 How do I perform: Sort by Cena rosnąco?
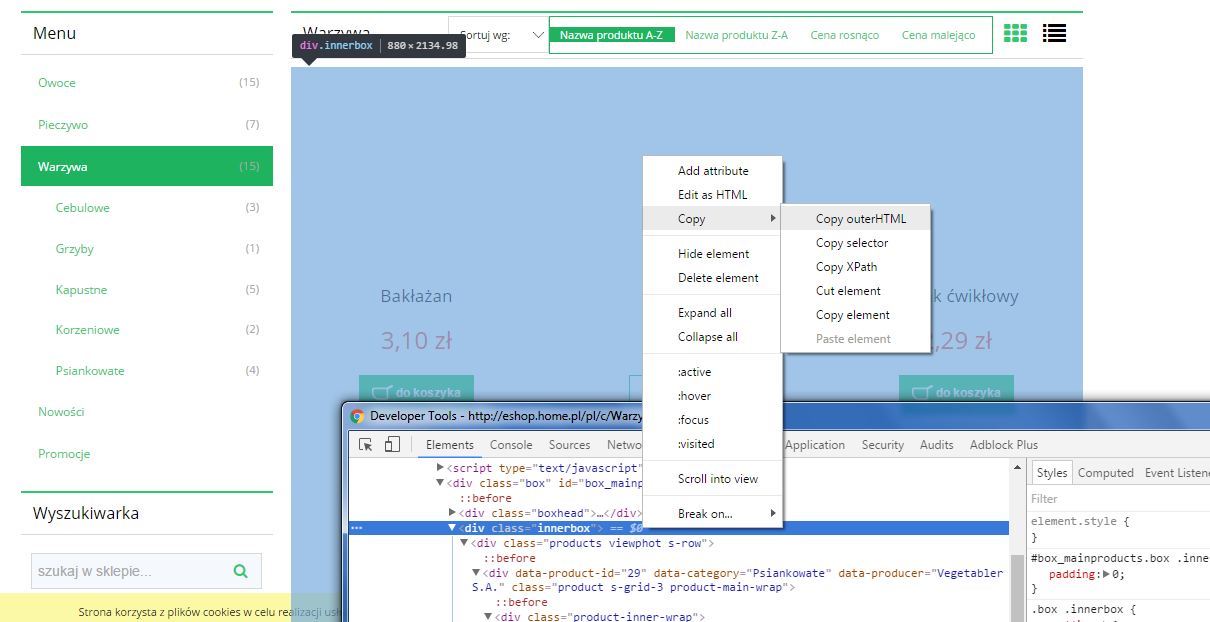click(845, 35)
